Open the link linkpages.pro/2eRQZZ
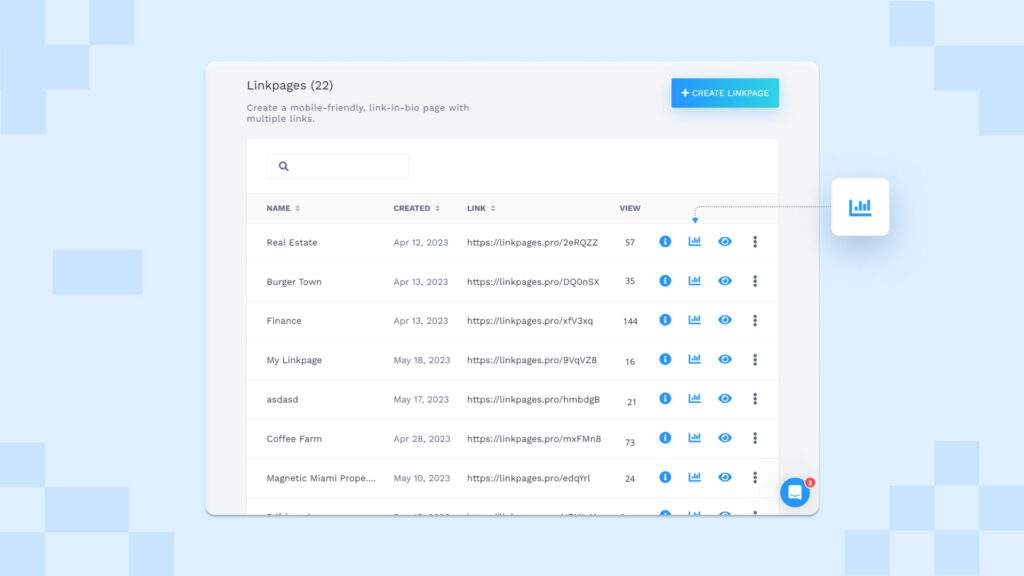1024x576 pixels. point(533,241)
